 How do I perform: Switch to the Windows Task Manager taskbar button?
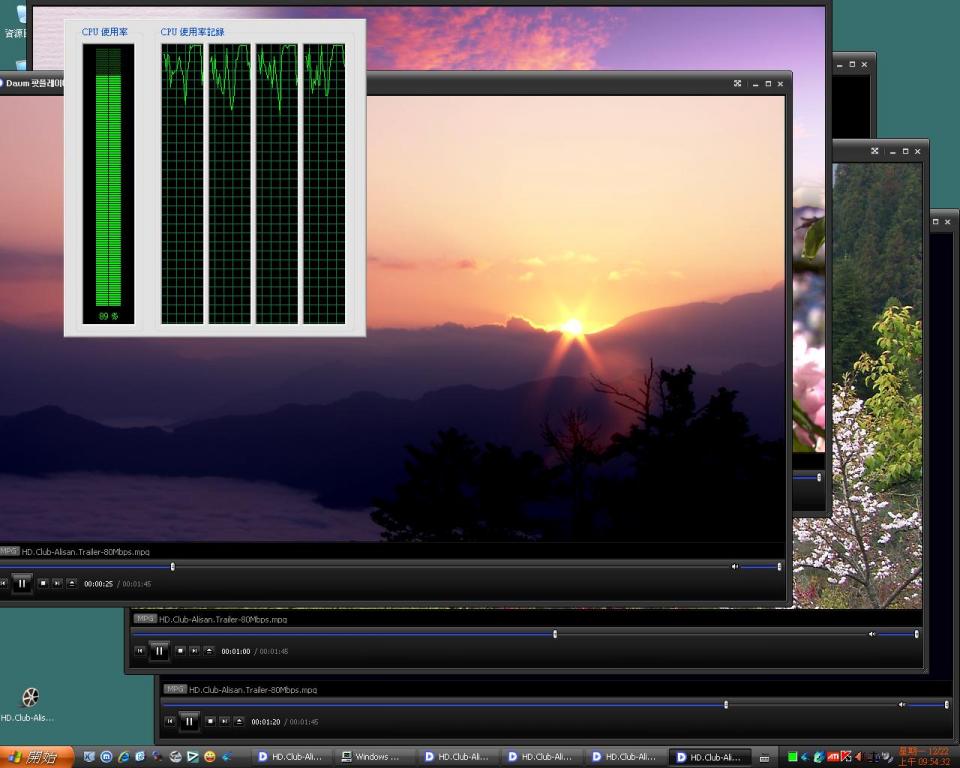click(372, 757)
